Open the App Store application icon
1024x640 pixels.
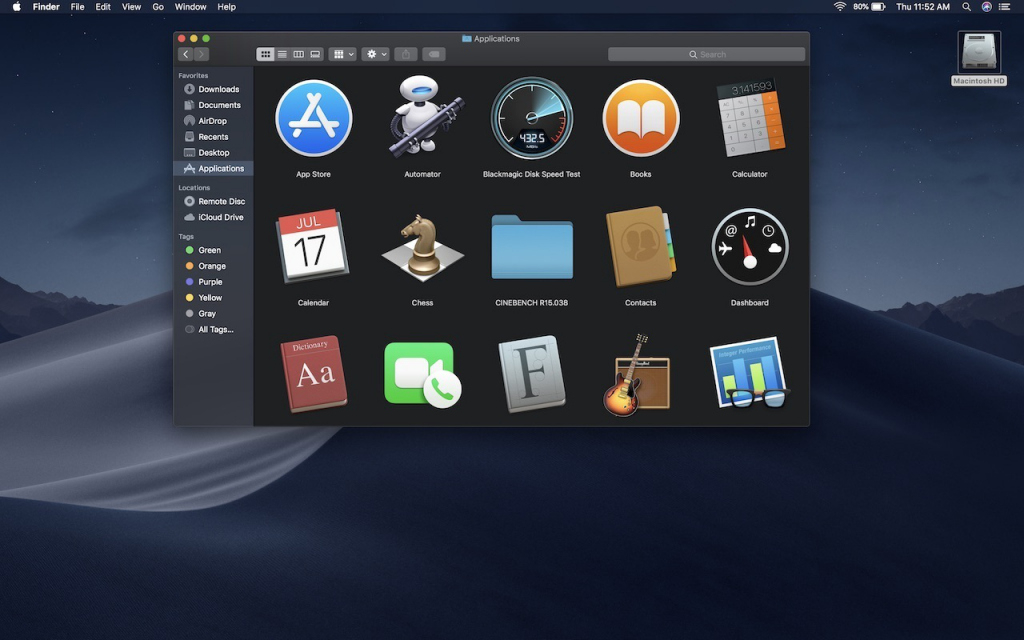click(313, 119)
